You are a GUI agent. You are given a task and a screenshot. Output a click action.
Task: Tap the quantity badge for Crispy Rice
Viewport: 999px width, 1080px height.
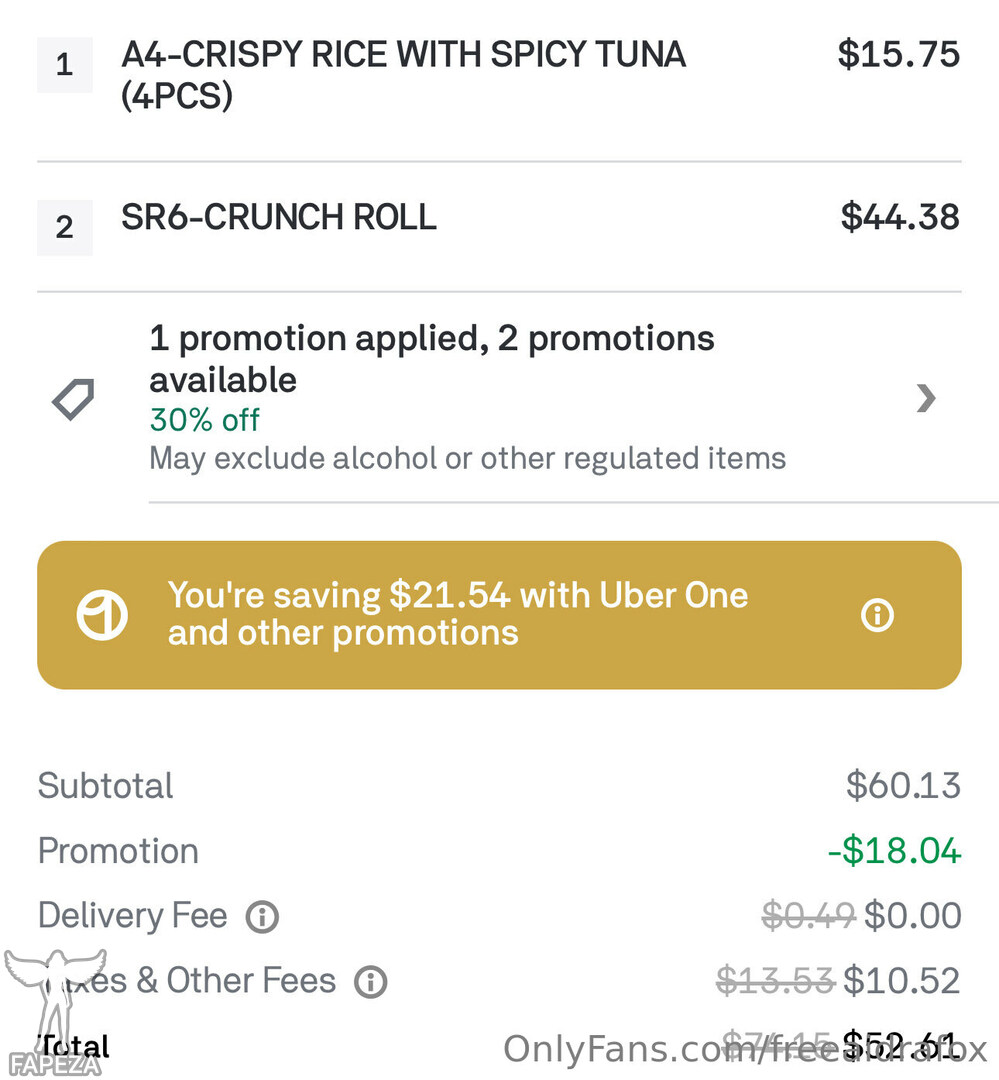65,65
